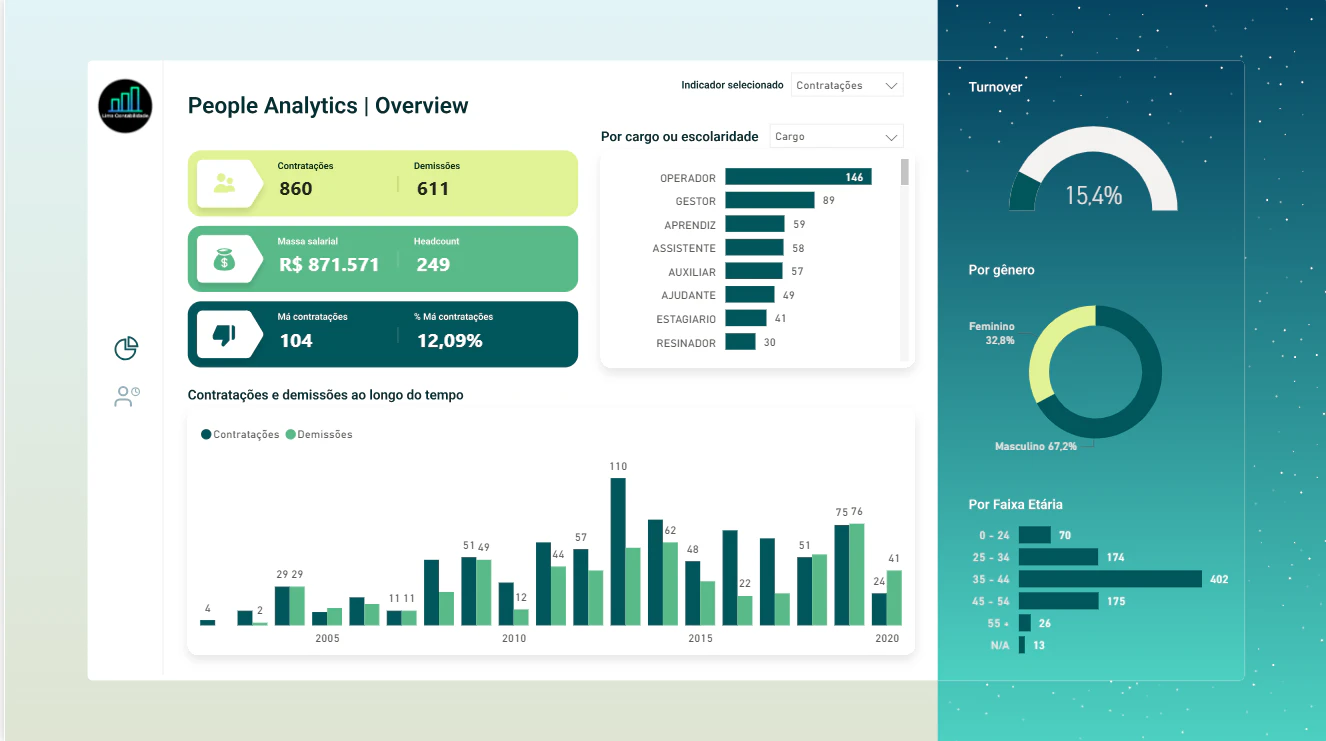Select the AJUDANTE bar showing 49

click(750, 294)
